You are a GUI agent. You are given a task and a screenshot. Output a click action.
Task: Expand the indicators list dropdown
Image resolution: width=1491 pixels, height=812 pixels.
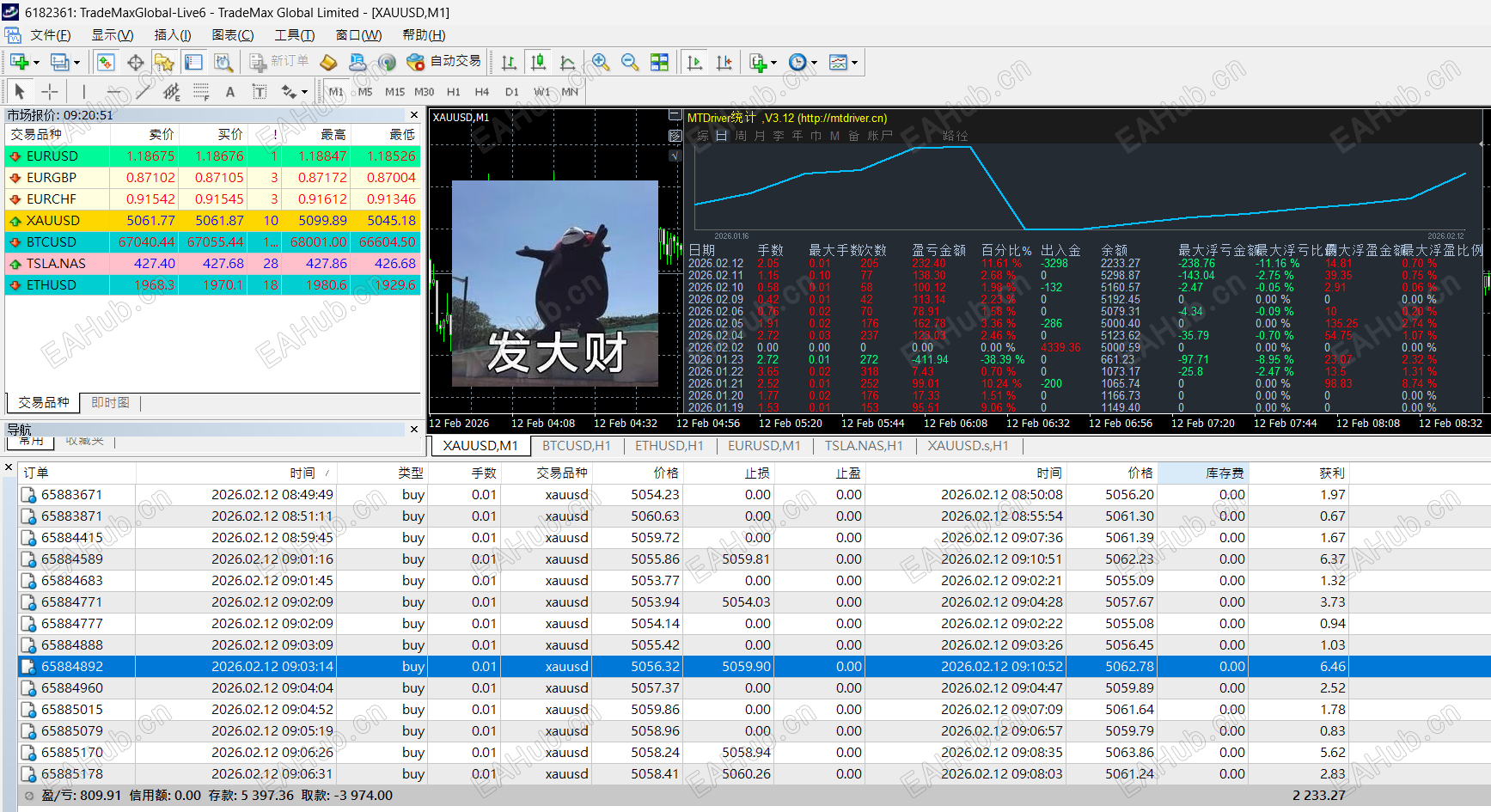(773, 63)
